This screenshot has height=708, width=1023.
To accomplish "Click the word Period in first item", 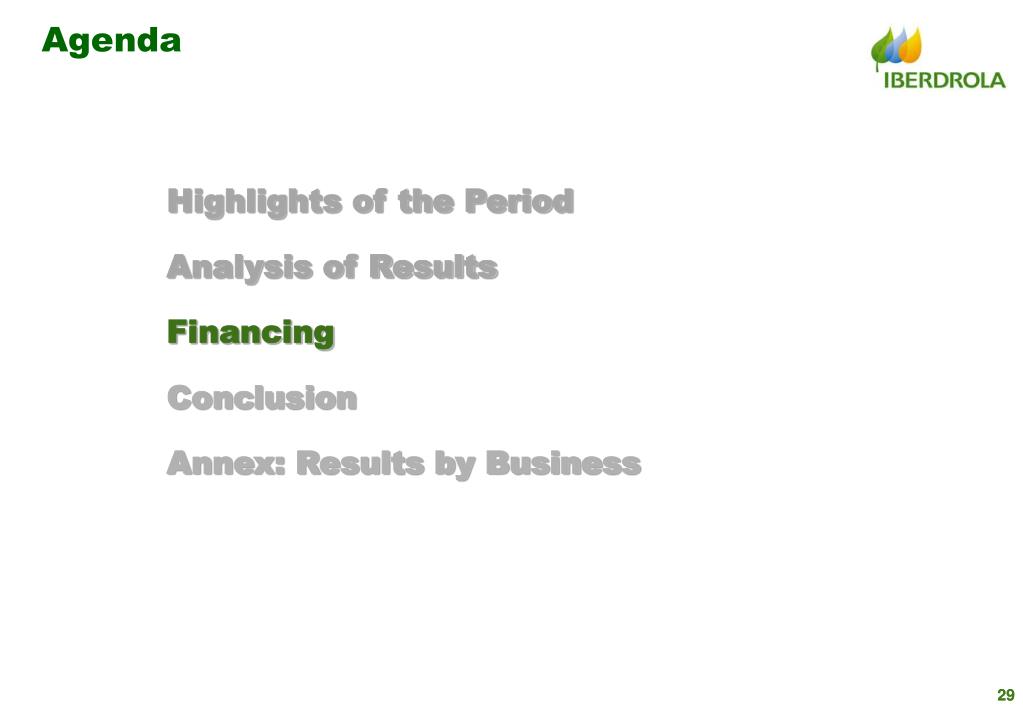I will [519, 201].
